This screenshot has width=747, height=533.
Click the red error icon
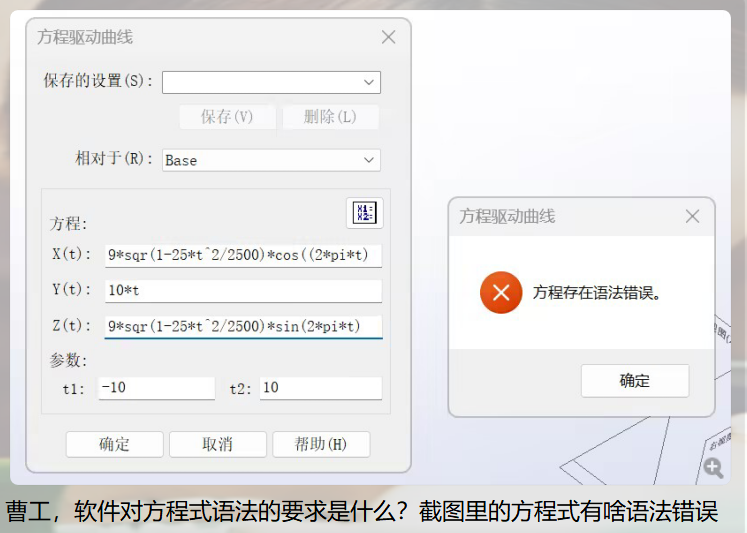501,292
